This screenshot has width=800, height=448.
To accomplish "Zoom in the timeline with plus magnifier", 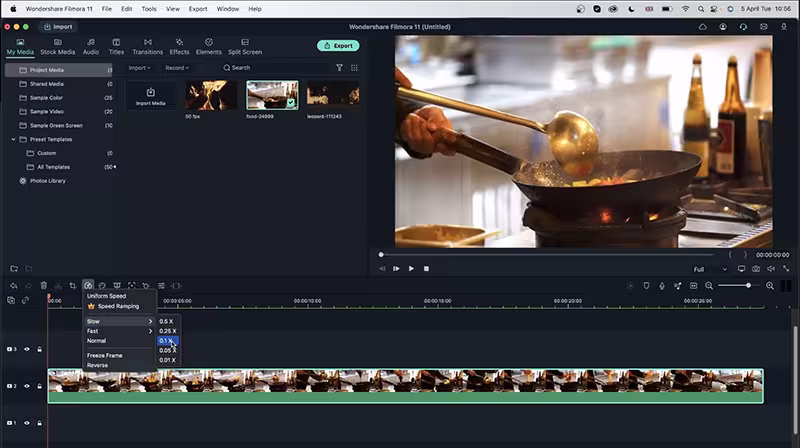I will pos(770,286).
